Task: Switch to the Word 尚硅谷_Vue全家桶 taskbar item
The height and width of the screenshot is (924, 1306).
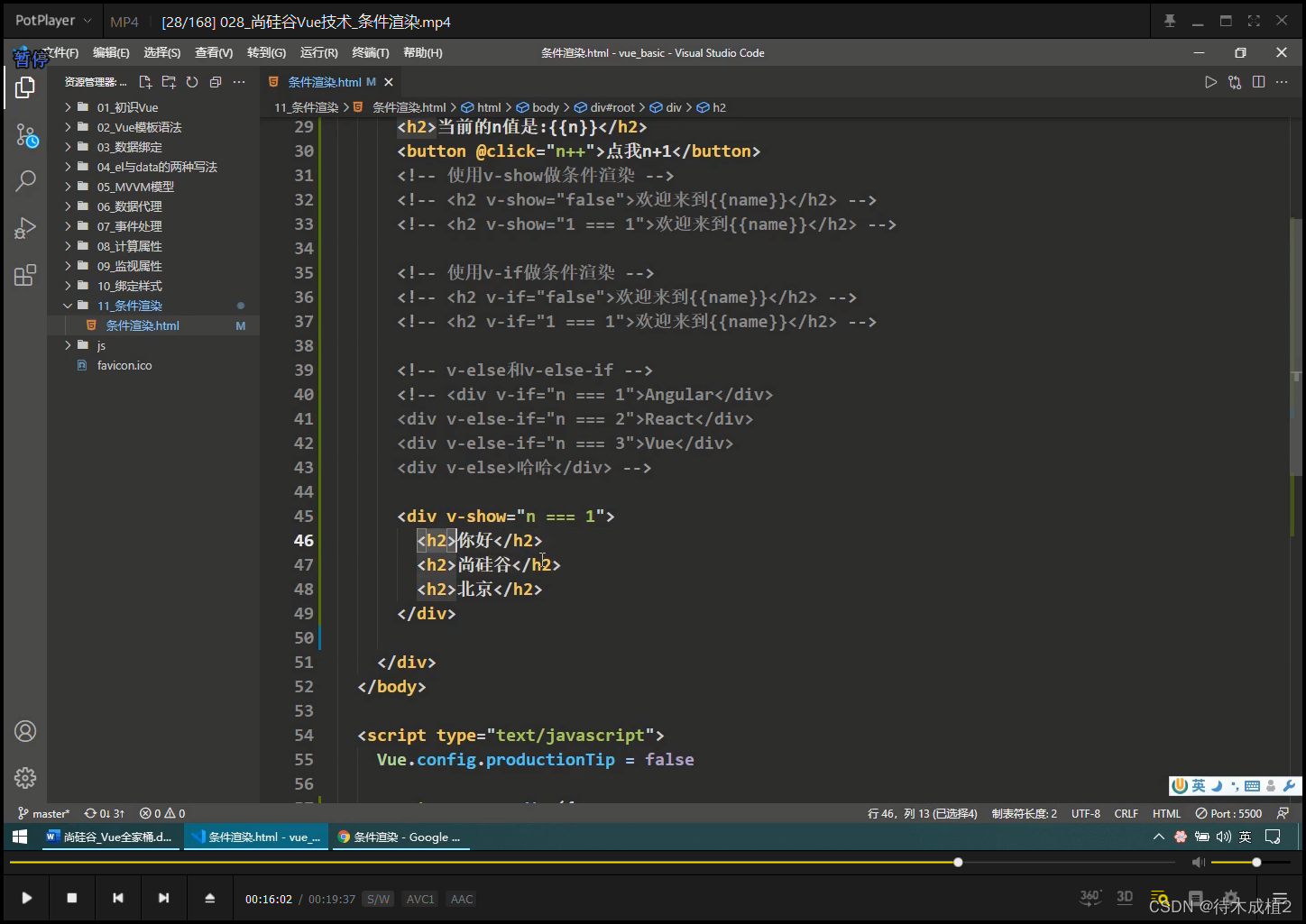Action: pos(109,837)
